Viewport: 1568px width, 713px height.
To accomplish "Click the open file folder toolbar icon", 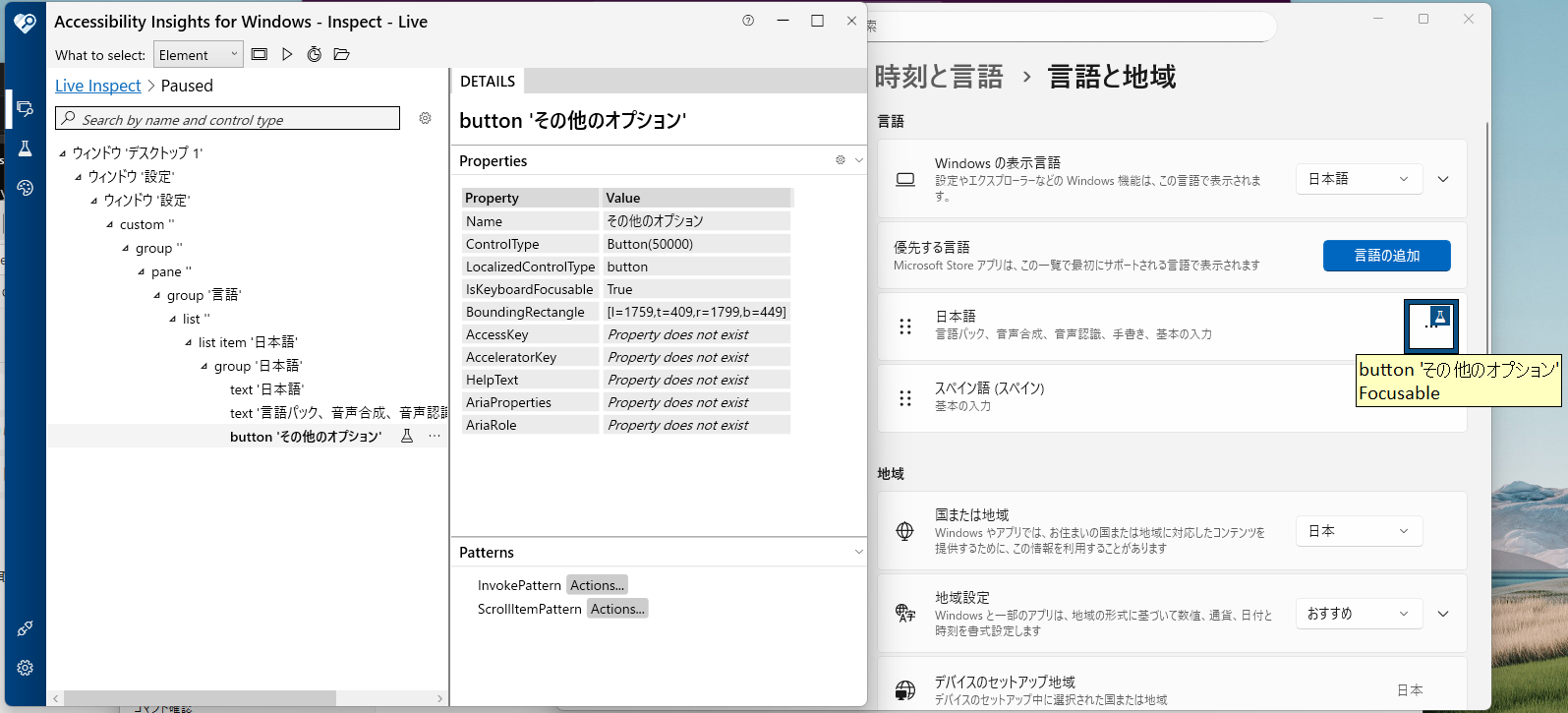I will click(342, 54).
